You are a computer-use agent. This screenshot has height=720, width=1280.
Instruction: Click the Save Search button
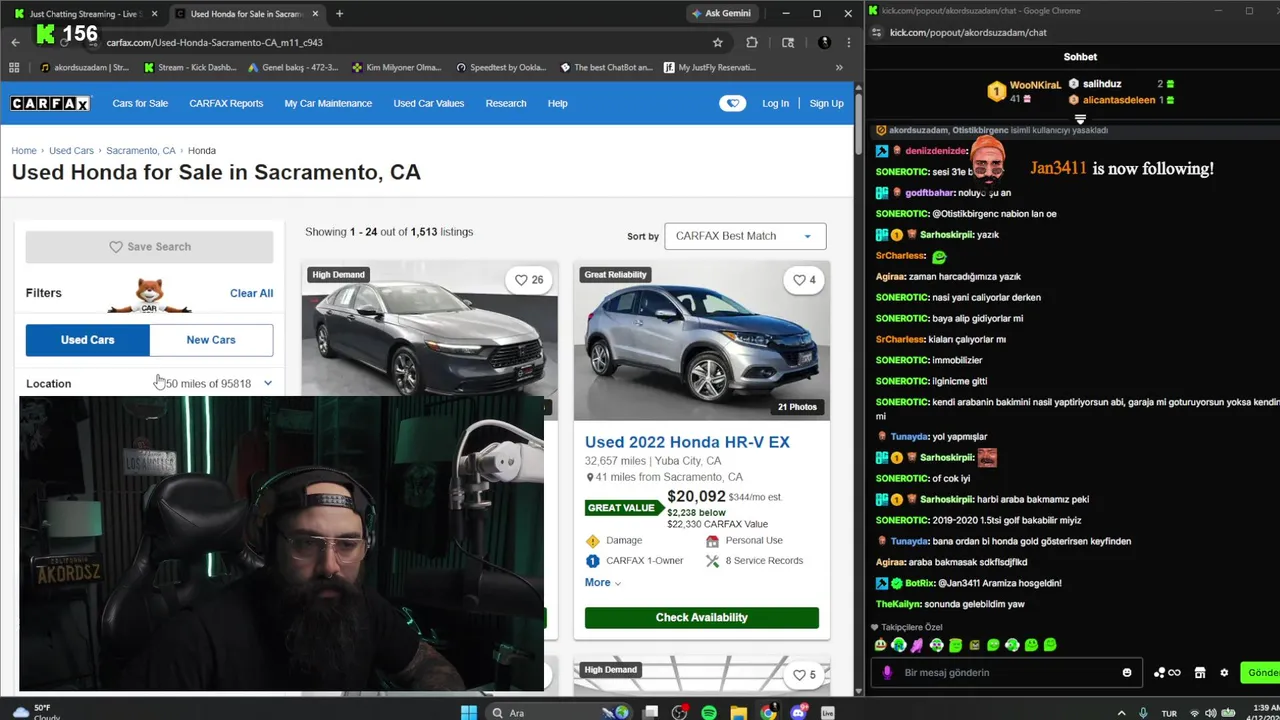[149, 247]
